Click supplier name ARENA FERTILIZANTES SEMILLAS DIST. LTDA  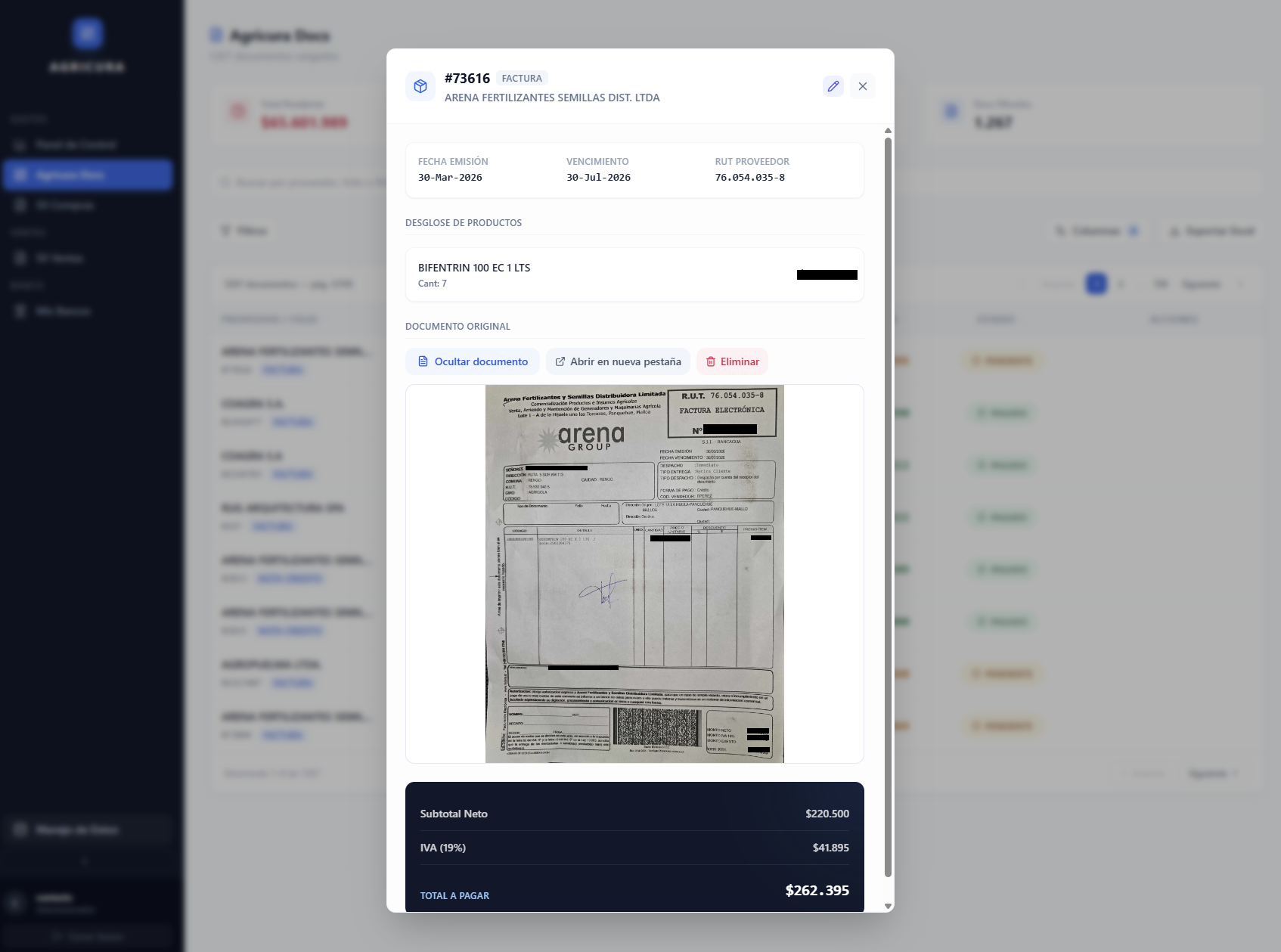click(552, 98)
